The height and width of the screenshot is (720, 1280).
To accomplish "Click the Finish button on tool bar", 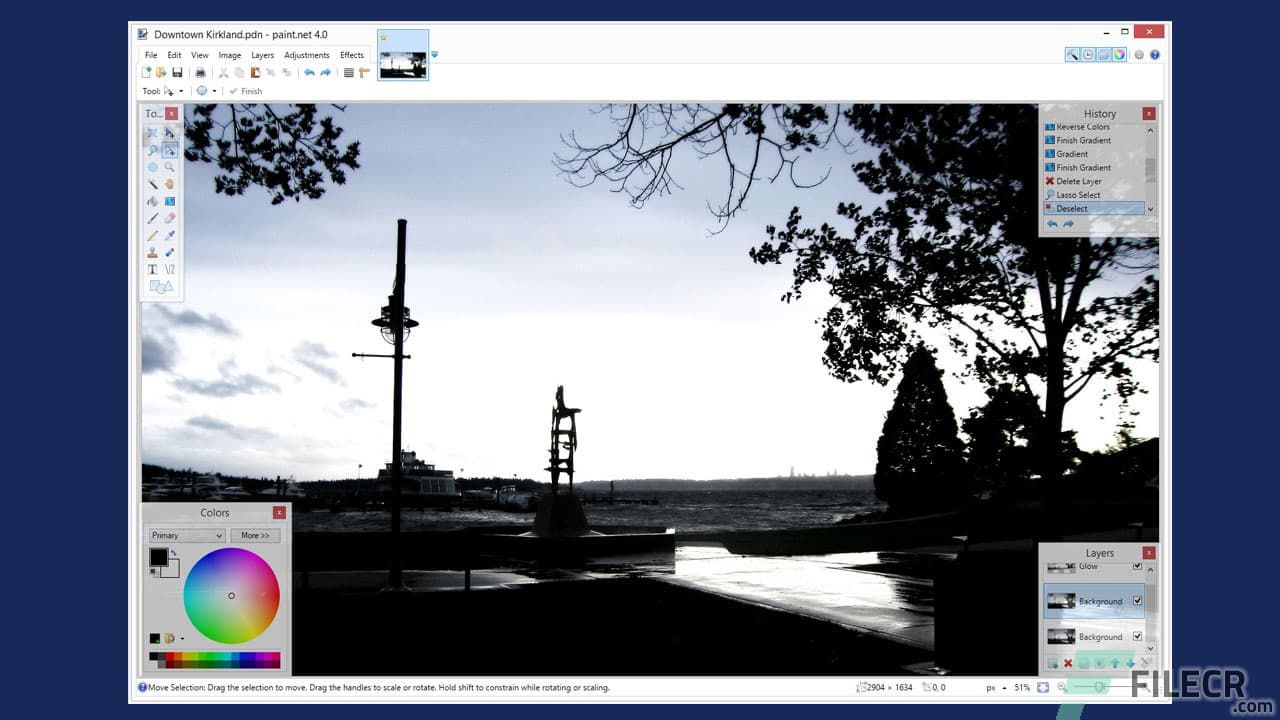I will pos(245,91).
